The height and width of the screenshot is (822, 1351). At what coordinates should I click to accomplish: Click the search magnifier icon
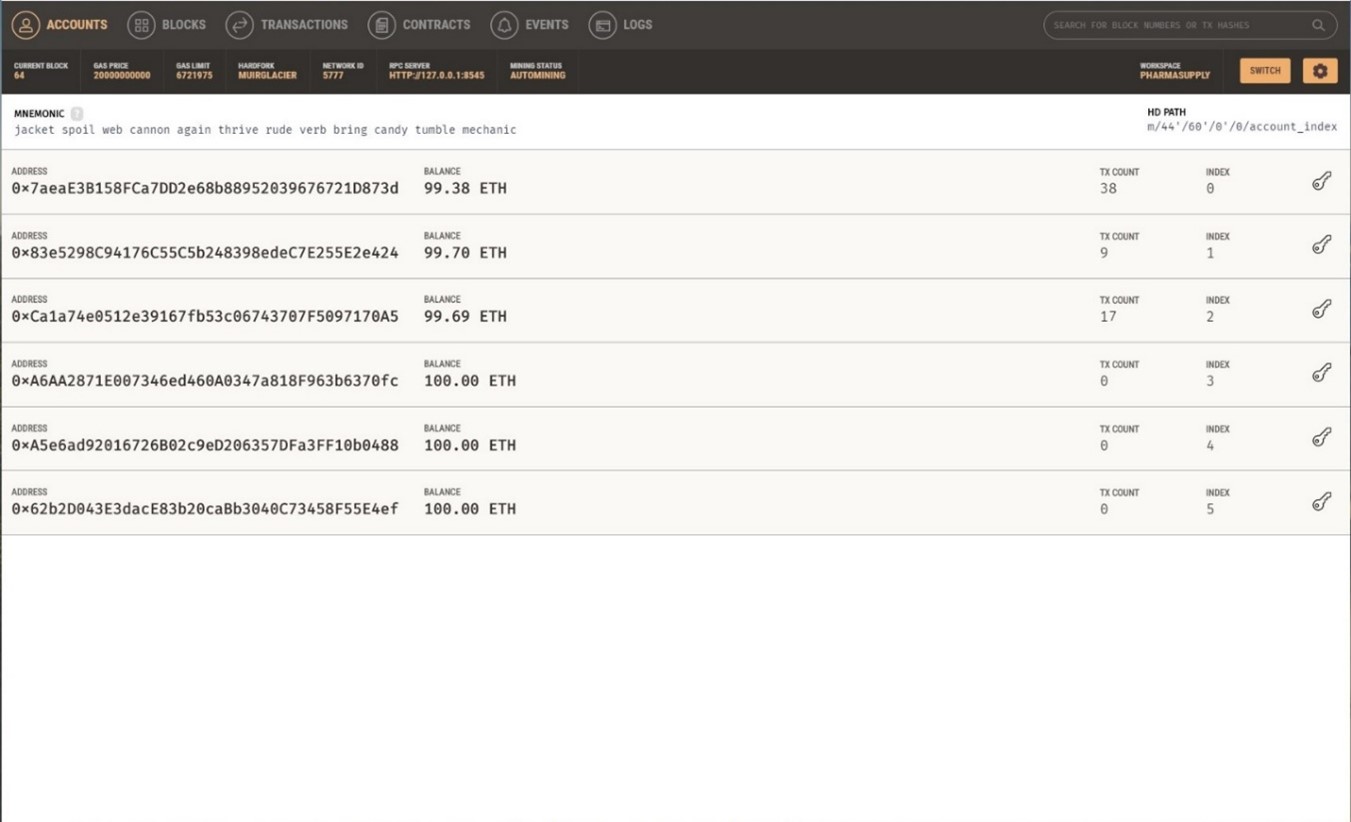click(x=1318, y=25)
